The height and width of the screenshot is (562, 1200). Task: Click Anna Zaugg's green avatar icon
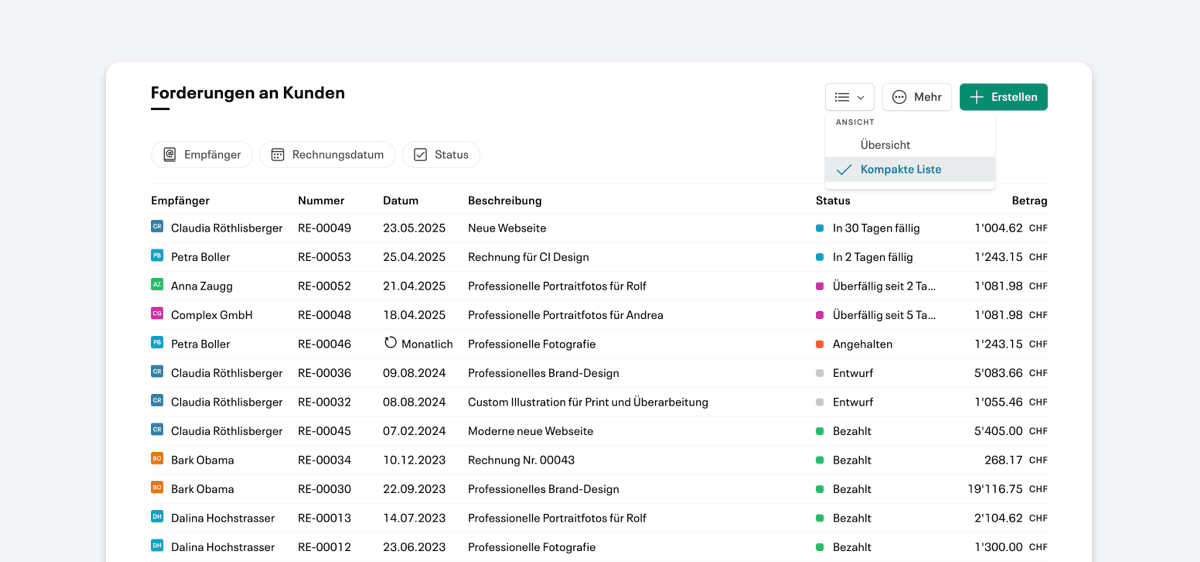pyautogui.click(x=157, y=286)
